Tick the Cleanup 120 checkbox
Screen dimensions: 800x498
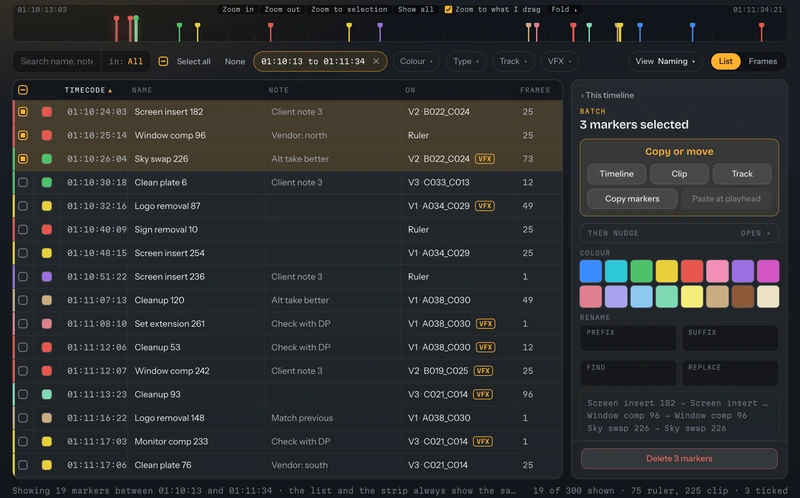click(23, 300)
